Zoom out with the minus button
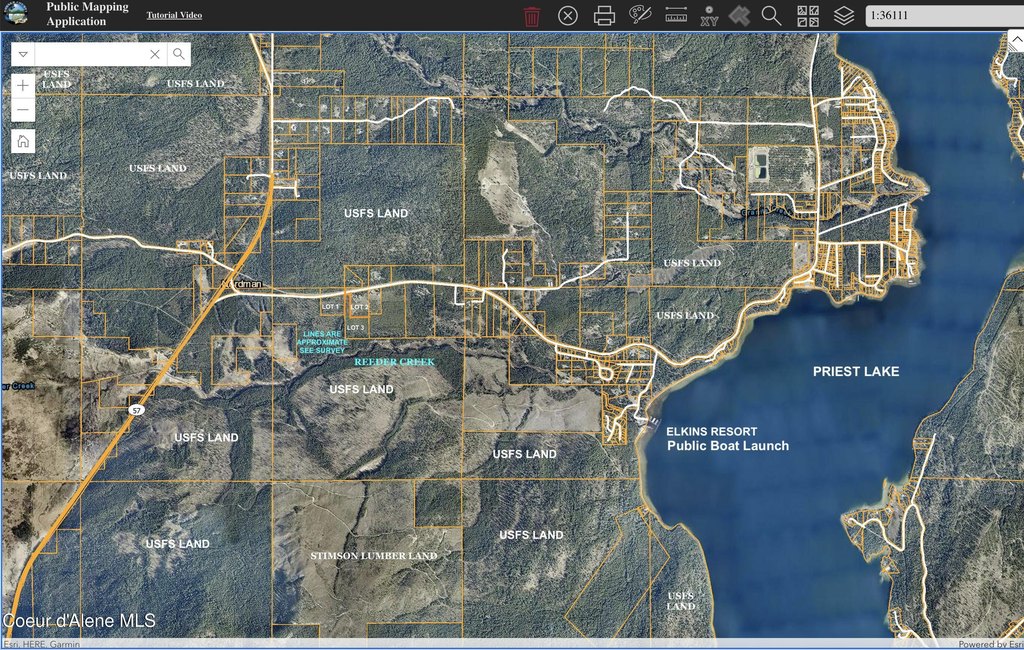 [23, 110]
